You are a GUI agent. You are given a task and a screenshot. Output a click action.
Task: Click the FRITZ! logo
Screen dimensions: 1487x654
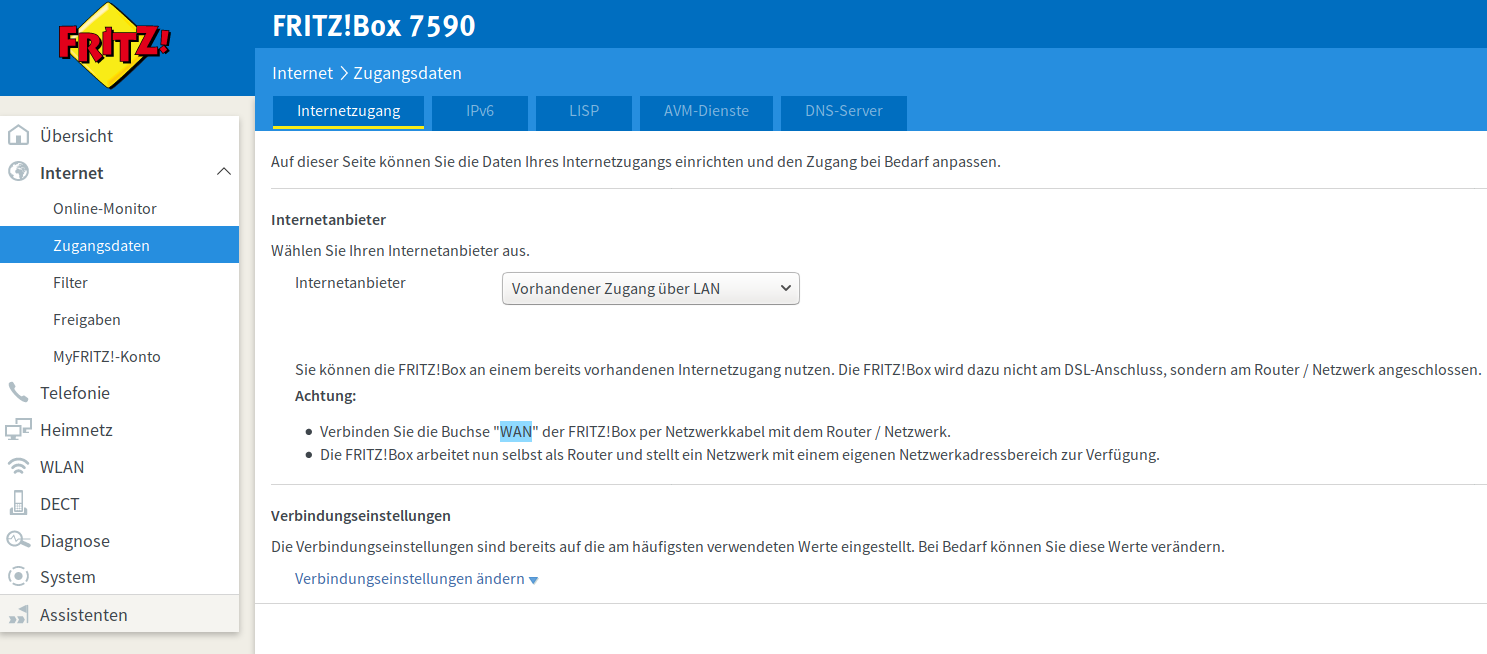click(x=114, y=47)
